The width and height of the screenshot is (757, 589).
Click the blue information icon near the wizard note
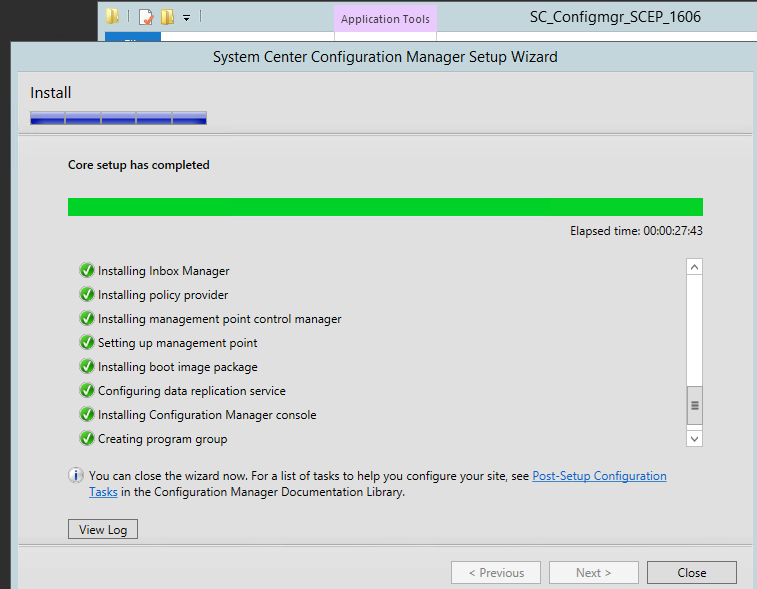pos(76,476)
